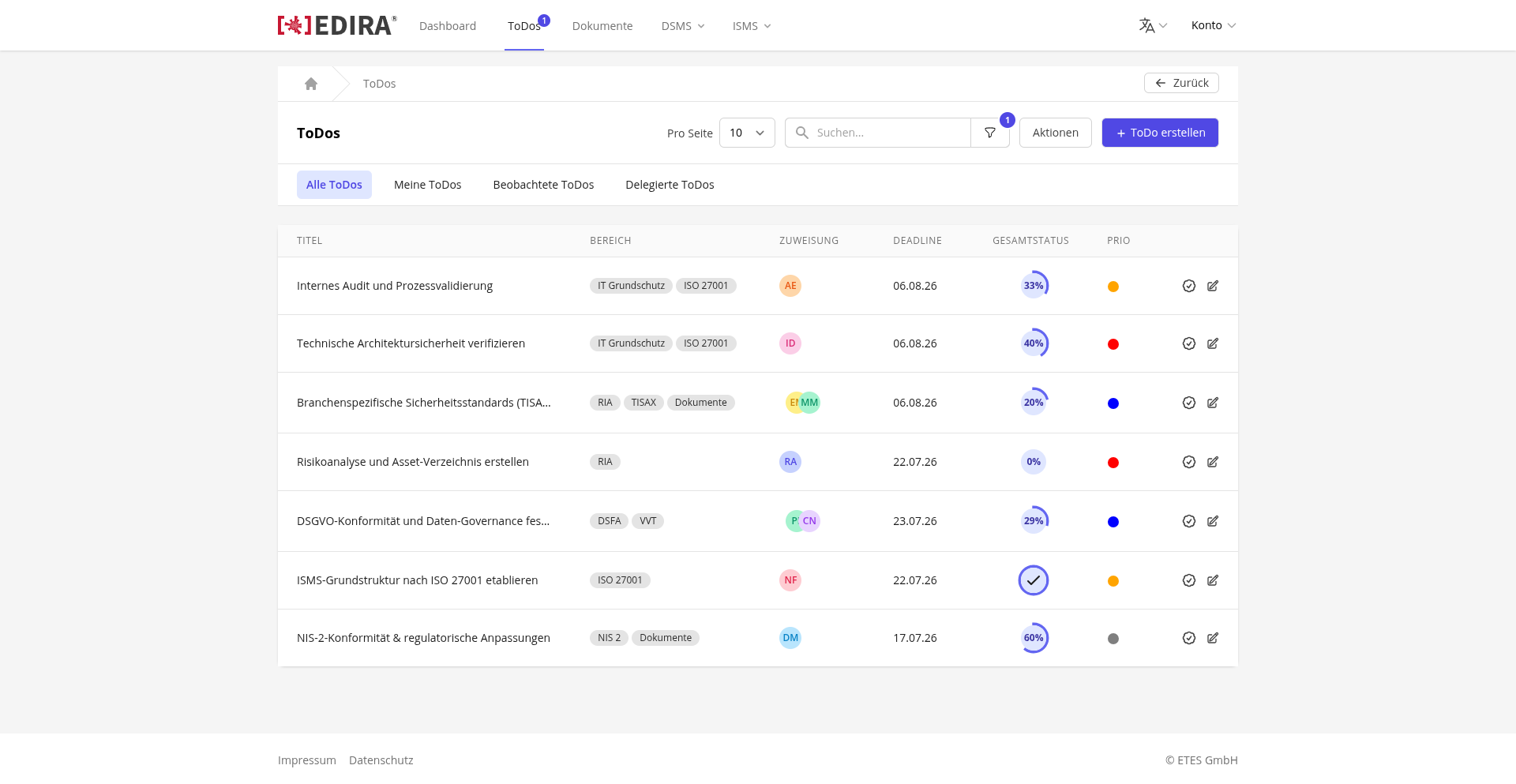The height and width of the screenshot is (784, 1516).
Task: Click the AE assignee avatar
Action: click(790, 286)
